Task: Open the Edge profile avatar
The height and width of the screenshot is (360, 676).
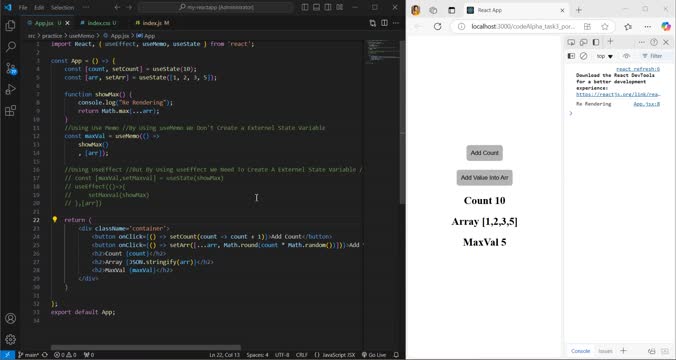Action: tap(416, 10)
